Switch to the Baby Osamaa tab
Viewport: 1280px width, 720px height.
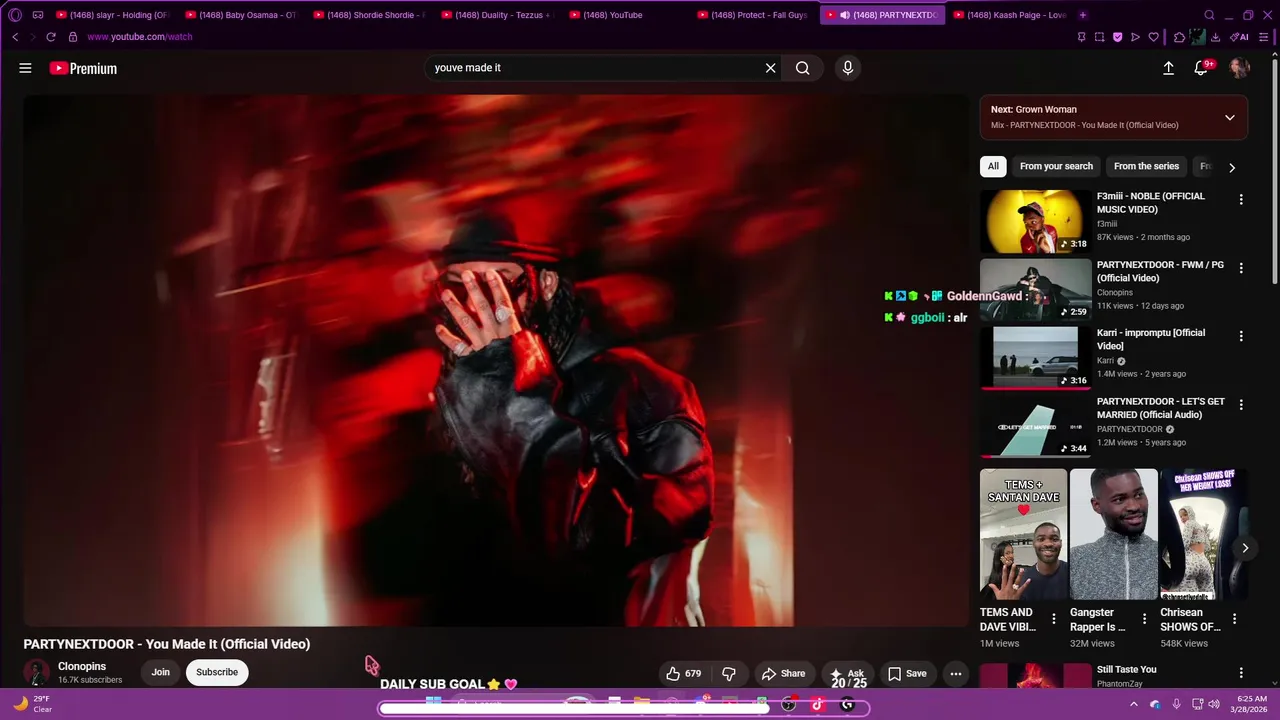240,15
